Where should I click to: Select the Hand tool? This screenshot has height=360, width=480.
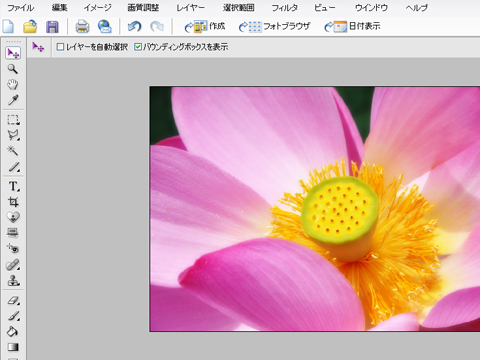click(x=13, y=84)
